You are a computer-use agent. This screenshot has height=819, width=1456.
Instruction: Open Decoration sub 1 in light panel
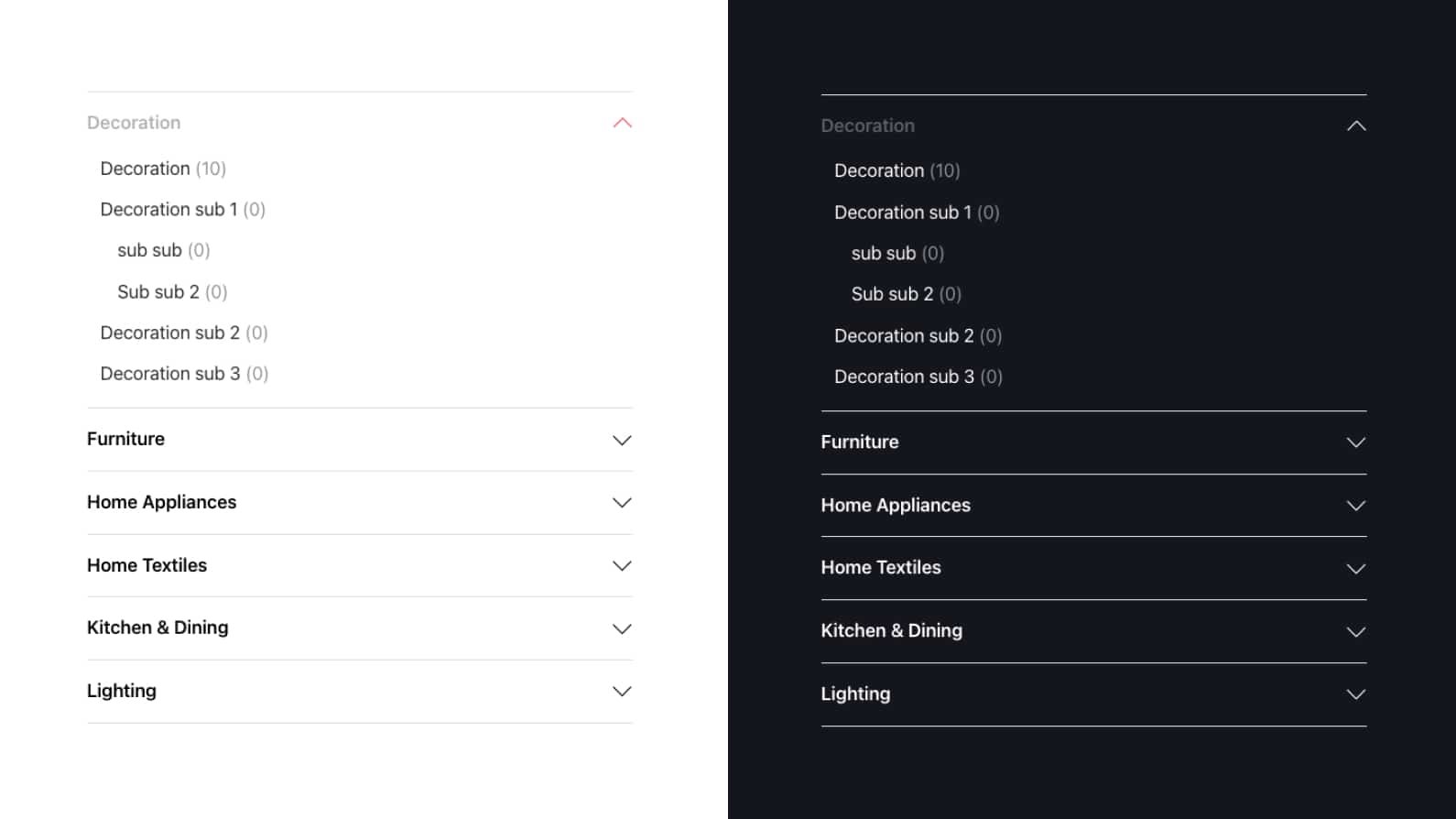[x=183, y=210]
